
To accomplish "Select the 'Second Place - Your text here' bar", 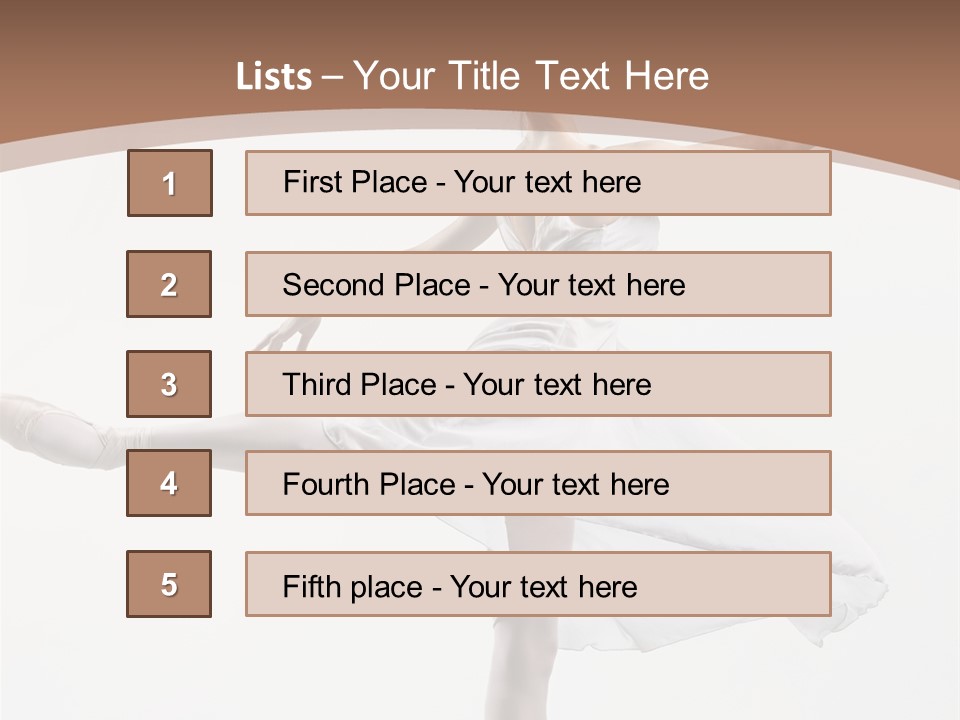I will coord(538,284).
